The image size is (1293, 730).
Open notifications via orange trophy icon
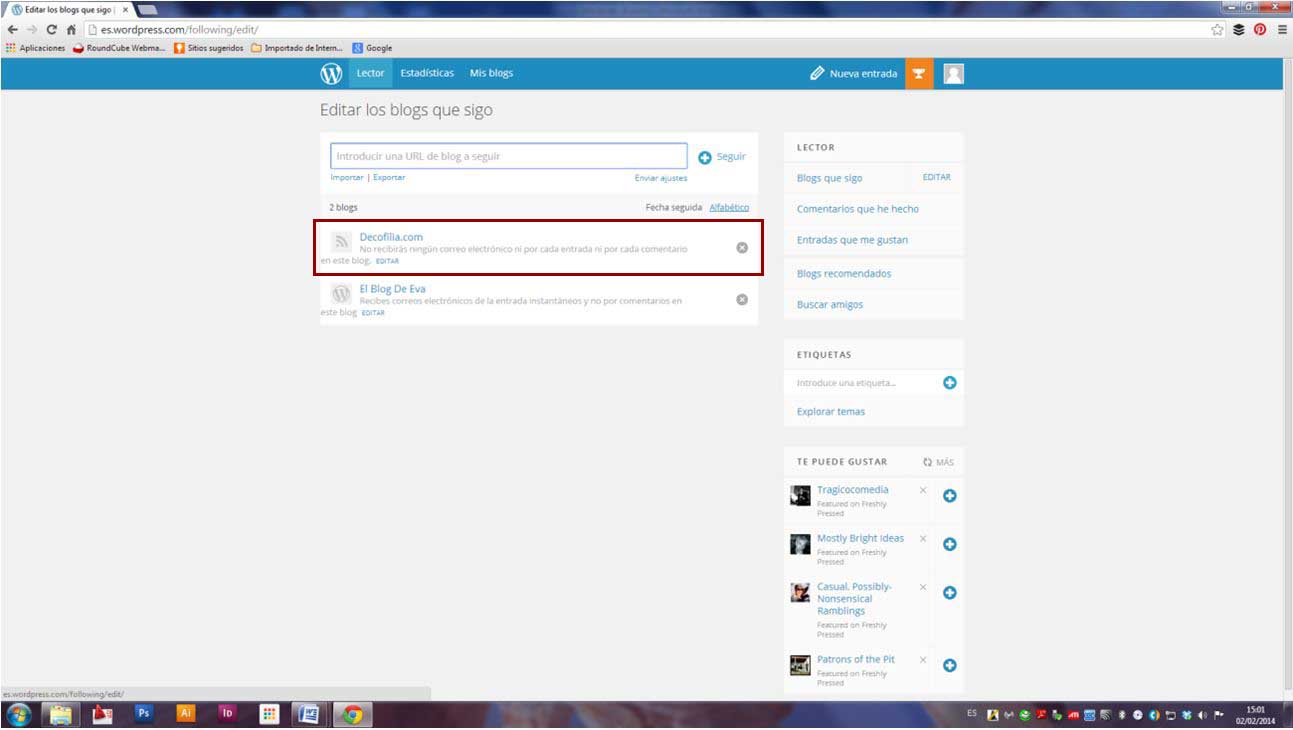tap(918, 74)
